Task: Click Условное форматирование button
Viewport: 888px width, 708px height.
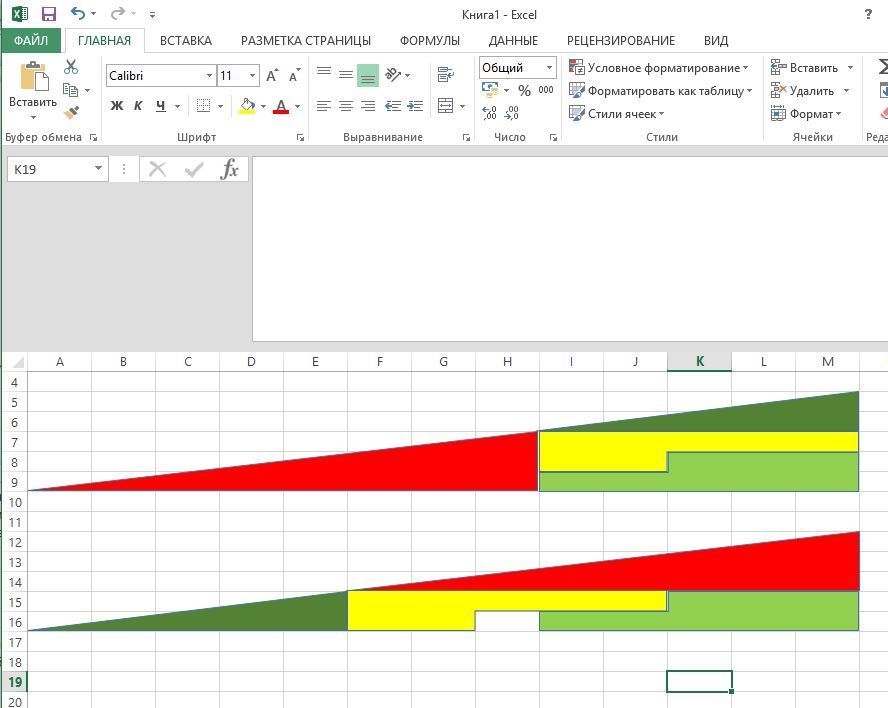Action: [x=659, y=68]
